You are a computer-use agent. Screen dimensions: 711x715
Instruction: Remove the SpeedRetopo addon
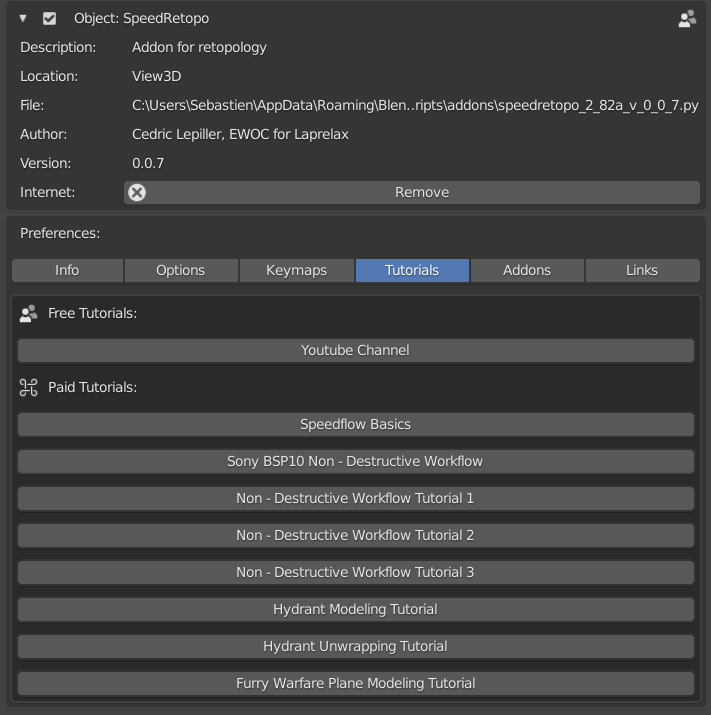(412, 192)
